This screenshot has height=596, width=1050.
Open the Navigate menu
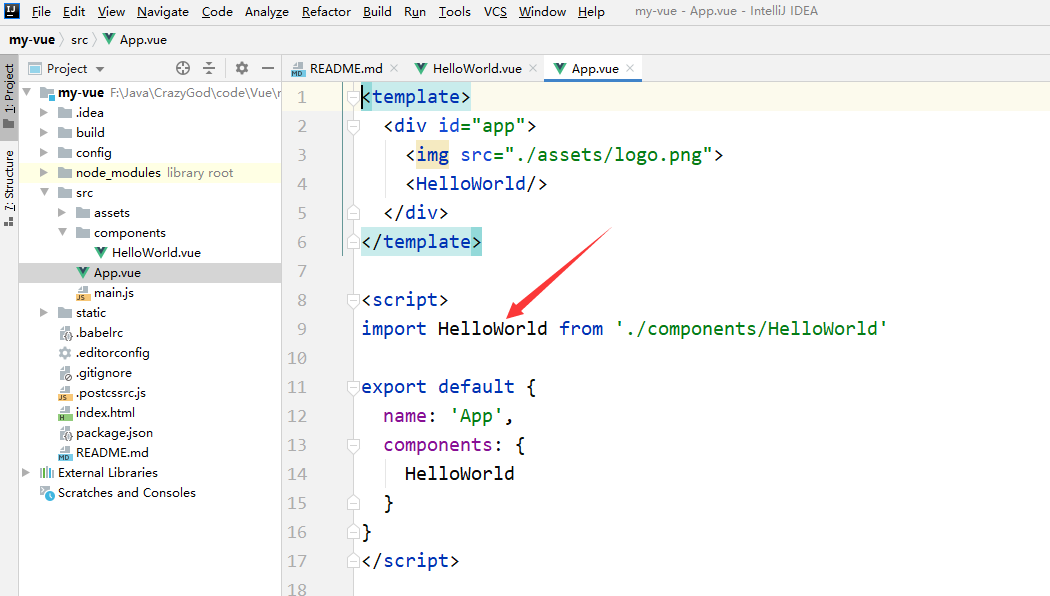[x=163, y=11]
